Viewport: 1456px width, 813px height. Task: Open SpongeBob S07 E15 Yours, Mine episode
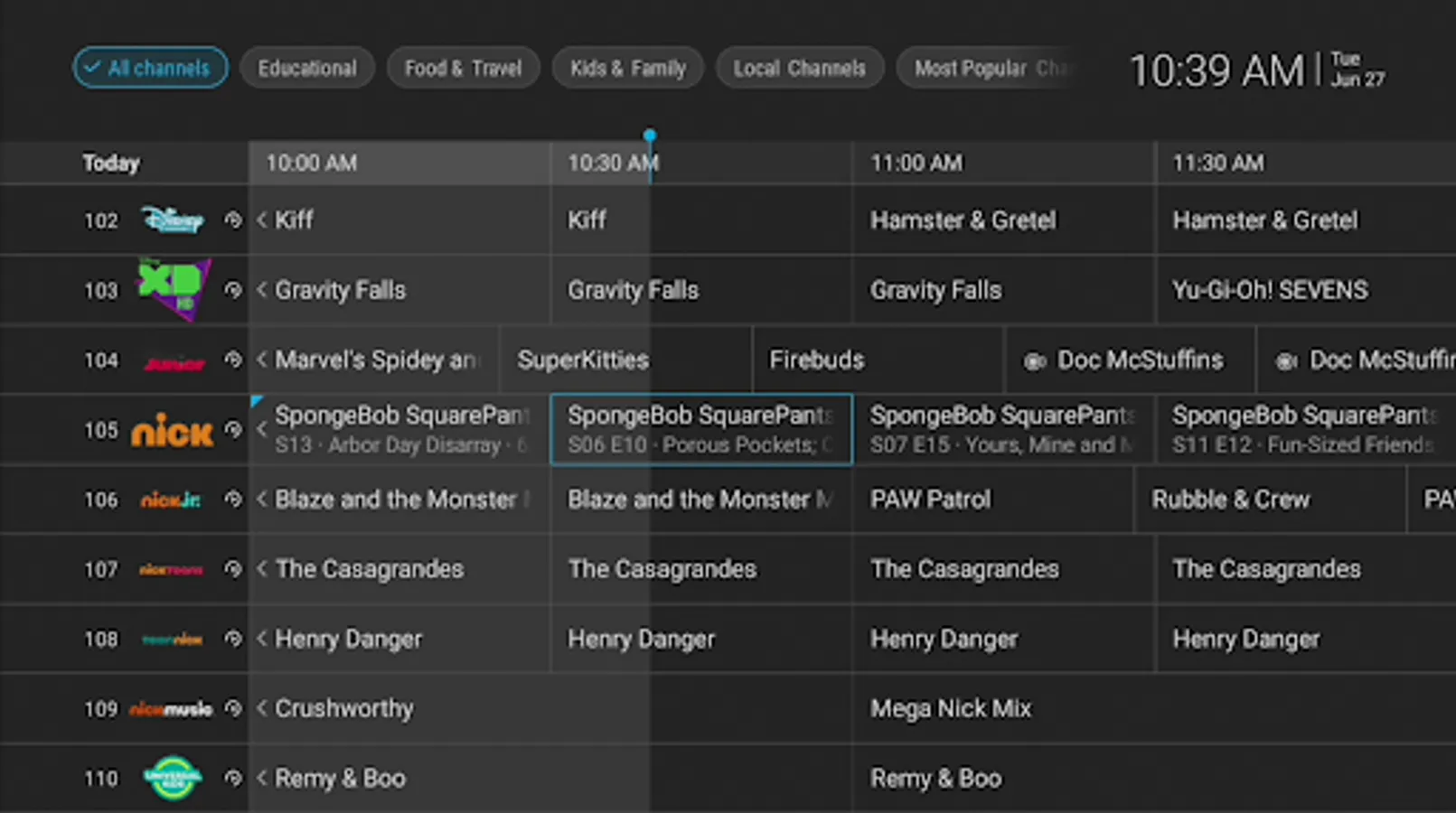pos(1003,429)
